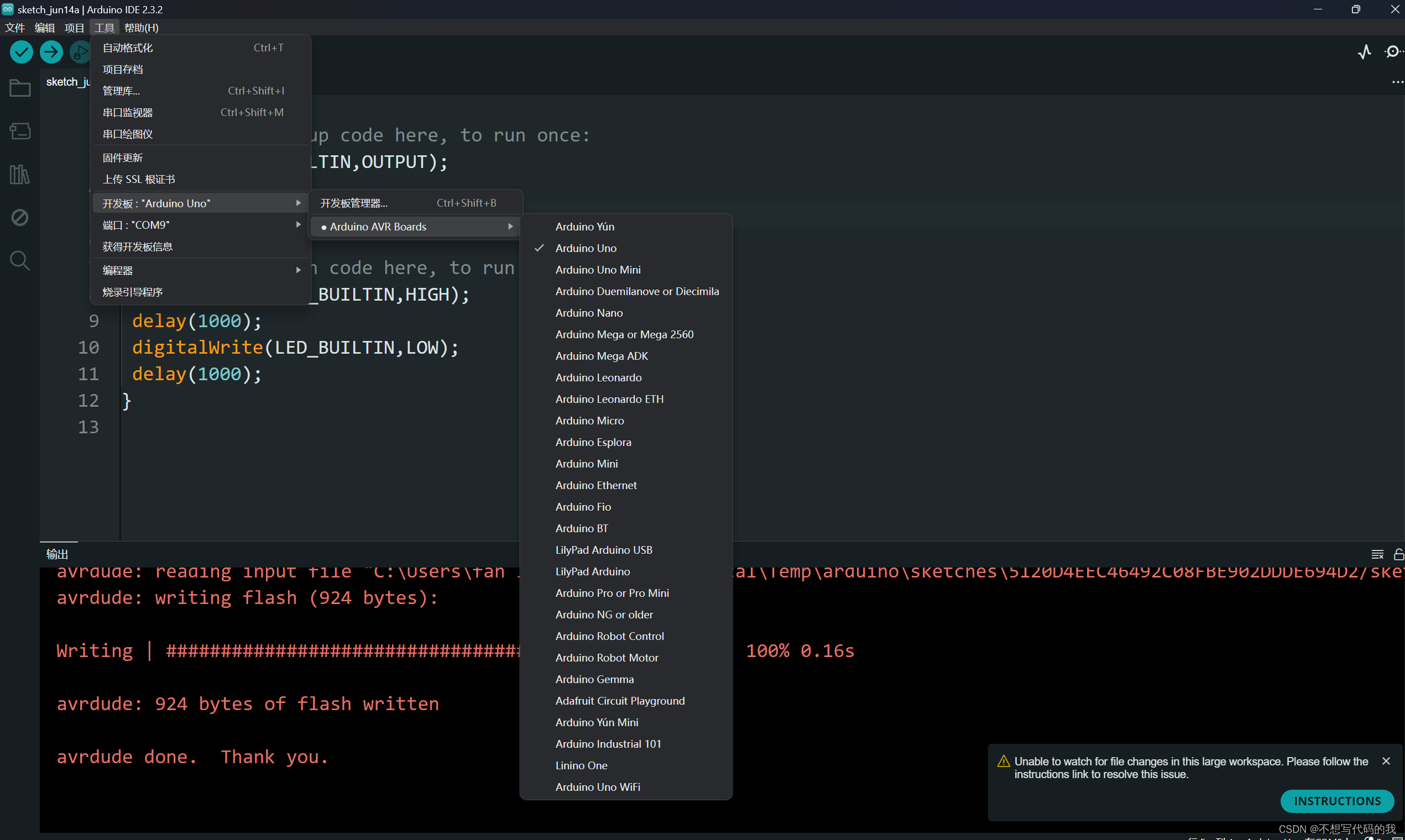Select the LilyPad Arduino USB board
This screenshot has height=840, width=1405.
click(x=626, y=550)
